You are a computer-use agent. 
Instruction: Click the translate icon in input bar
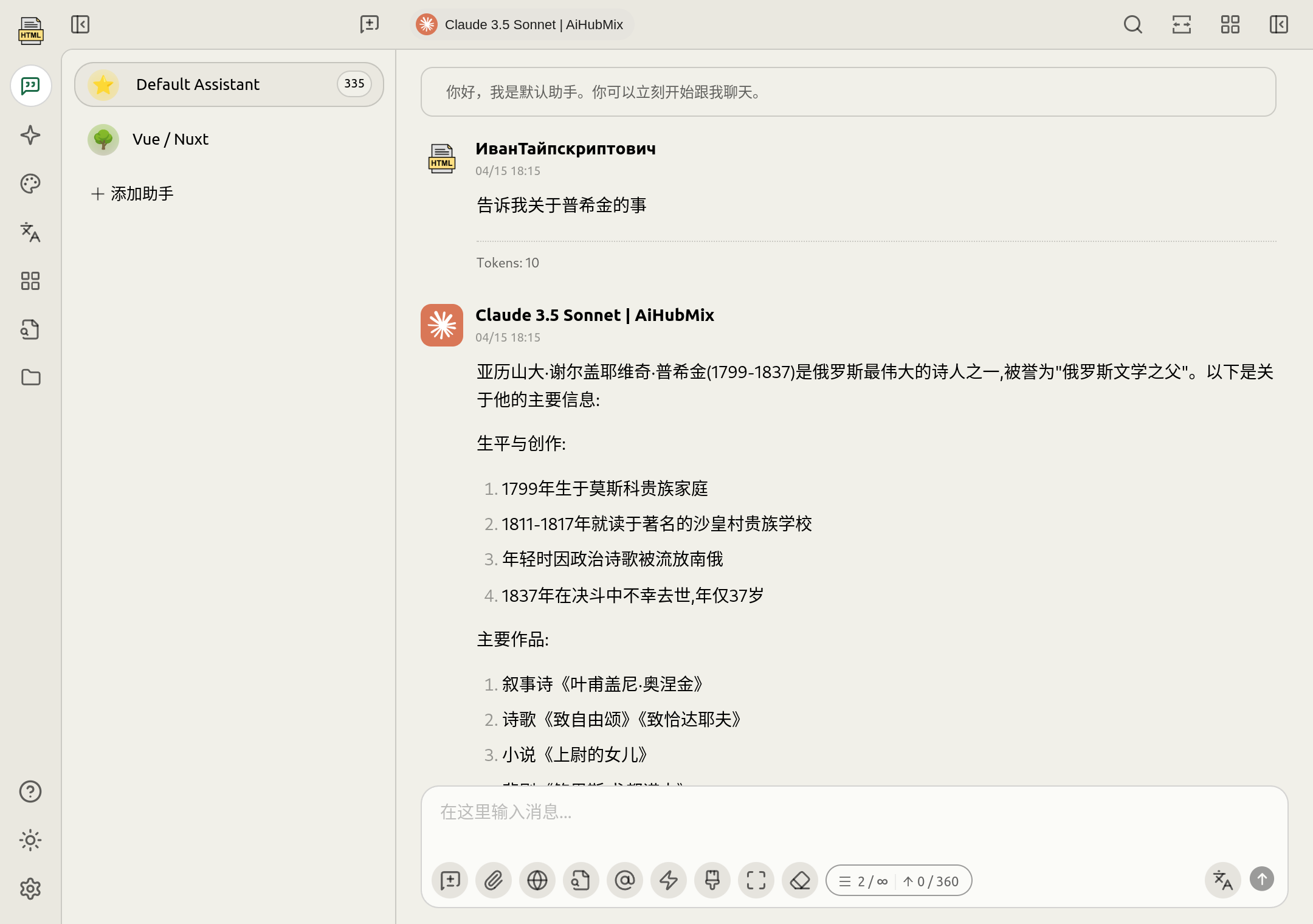pyautogui.click(x=1222, y=880)
